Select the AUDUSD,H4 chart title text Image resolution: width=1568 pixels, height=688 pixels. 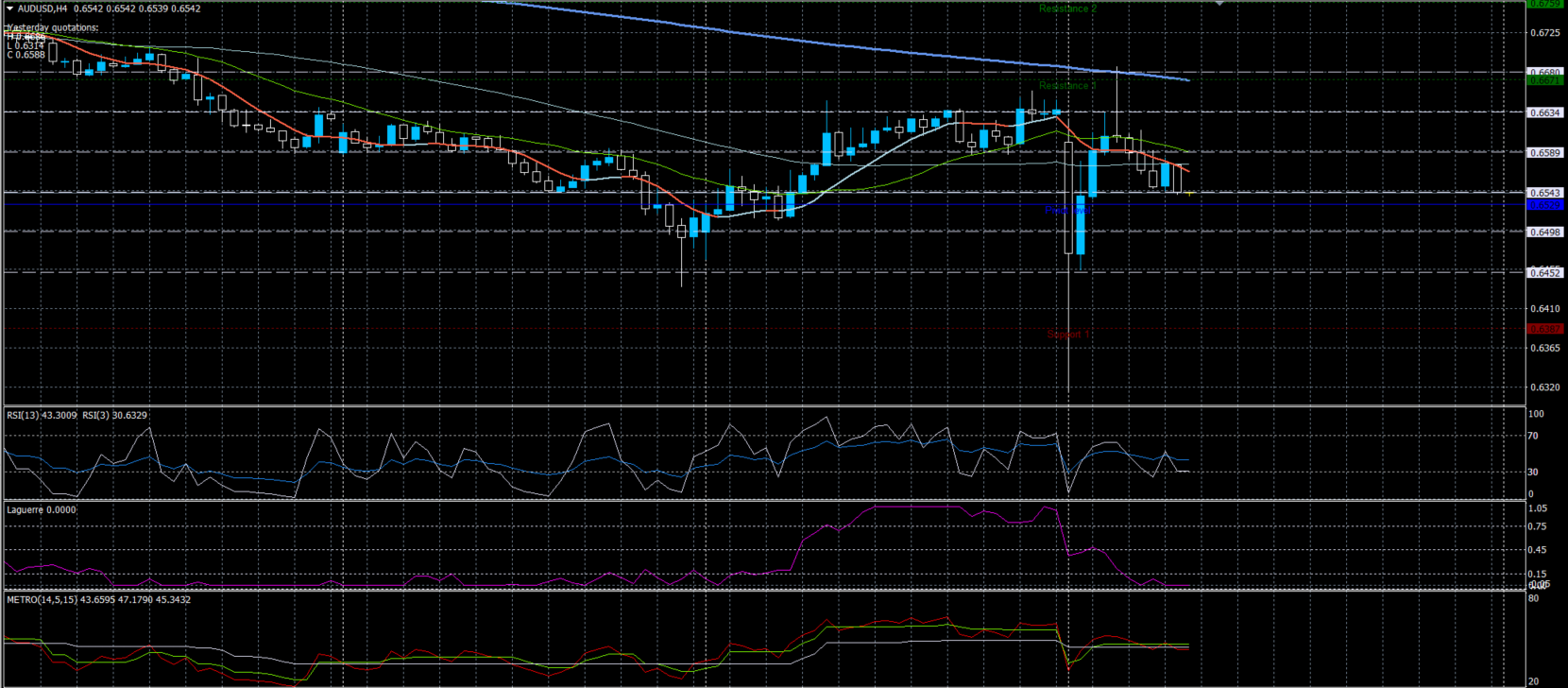(43, 9)
